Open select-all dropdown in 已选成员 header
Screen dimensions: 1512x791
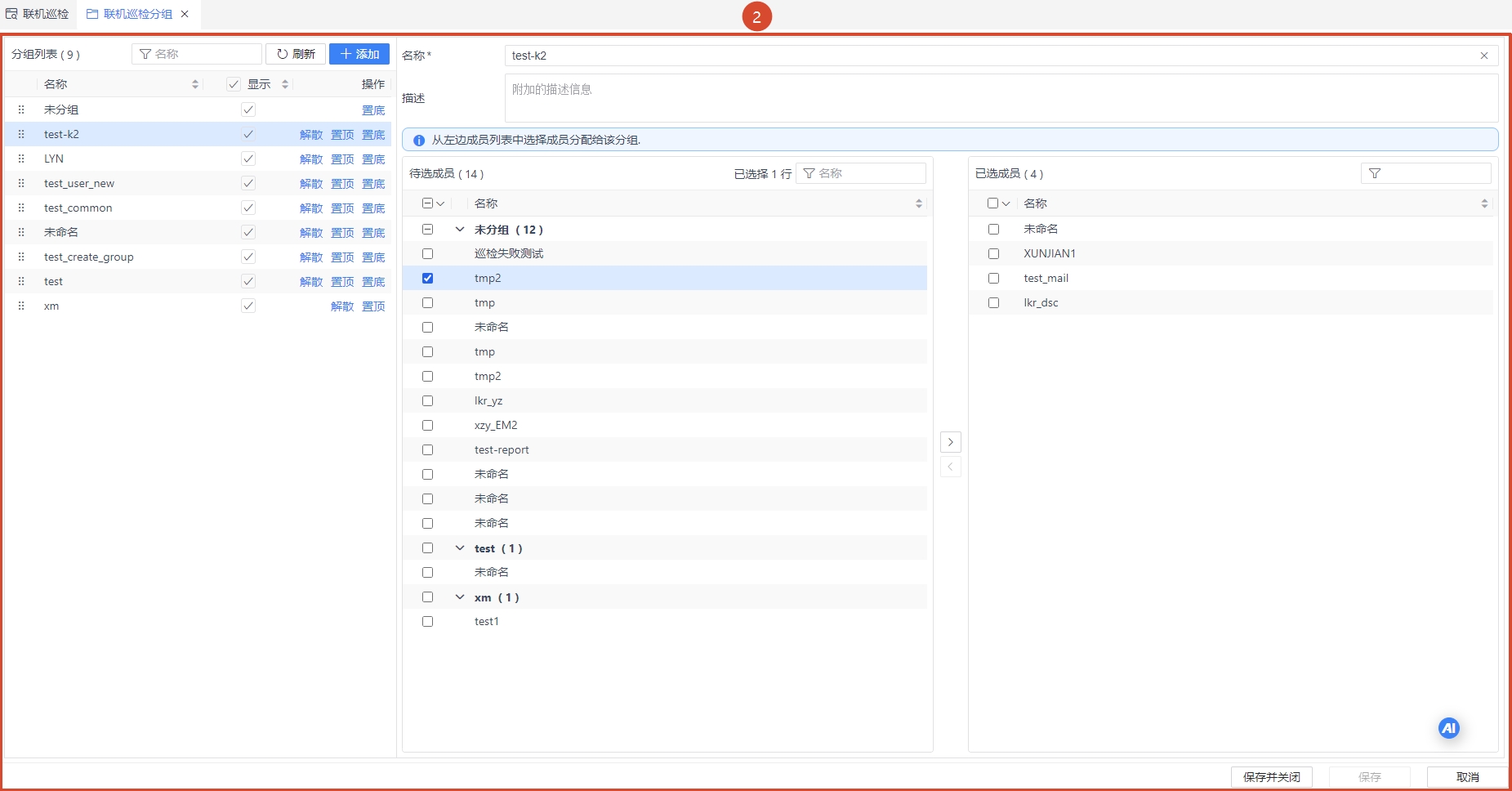(1006, 203)
